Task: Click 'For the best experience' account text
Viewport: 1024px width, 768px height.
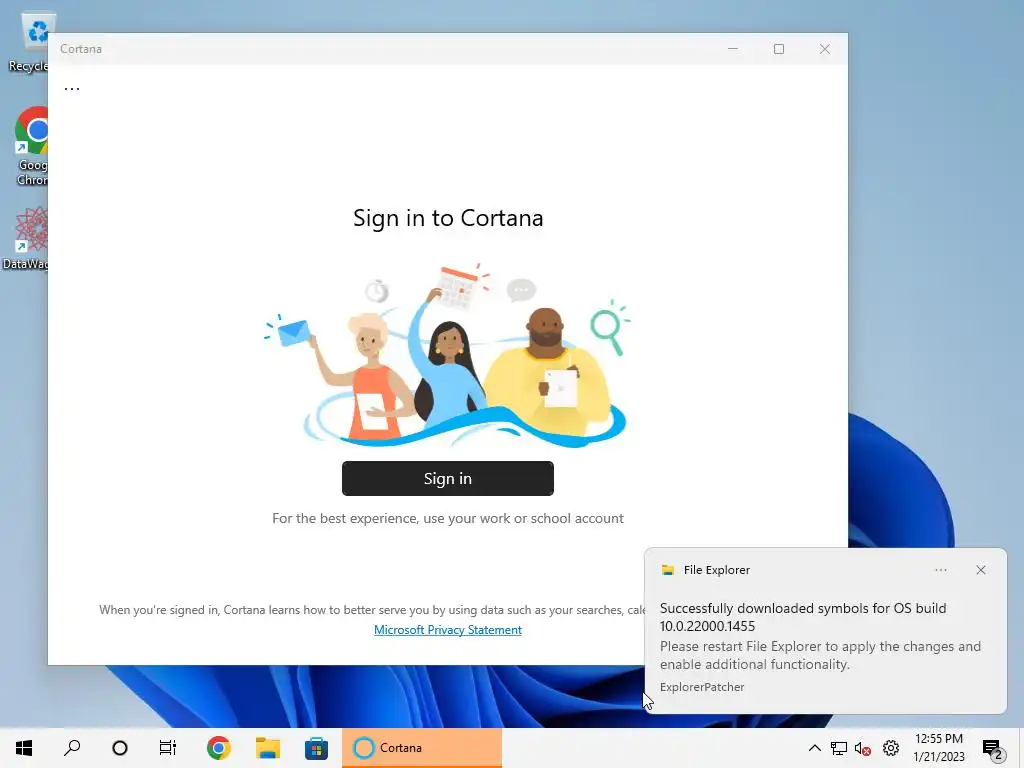Action: pos(448,518)
